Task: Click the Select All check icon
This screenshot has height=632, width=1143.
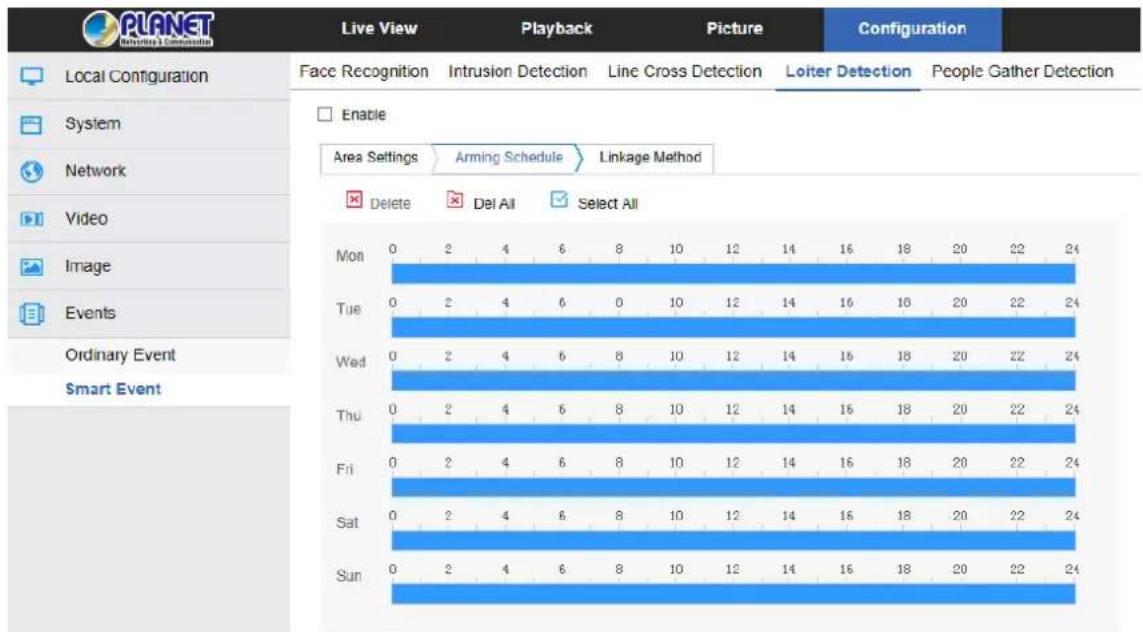Action: 559,200
